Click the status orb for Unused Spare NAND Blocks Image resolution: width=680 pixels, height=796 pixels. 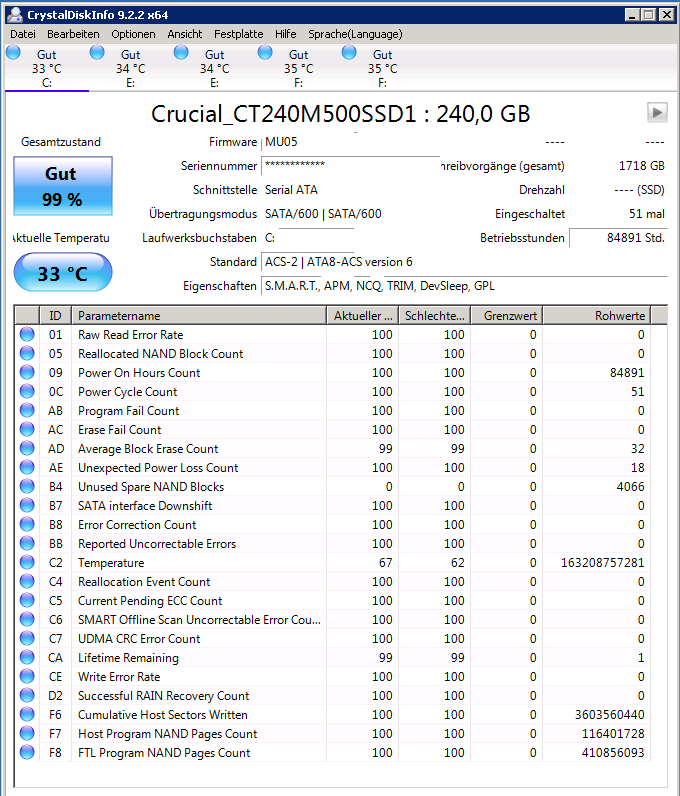[27, 486]
